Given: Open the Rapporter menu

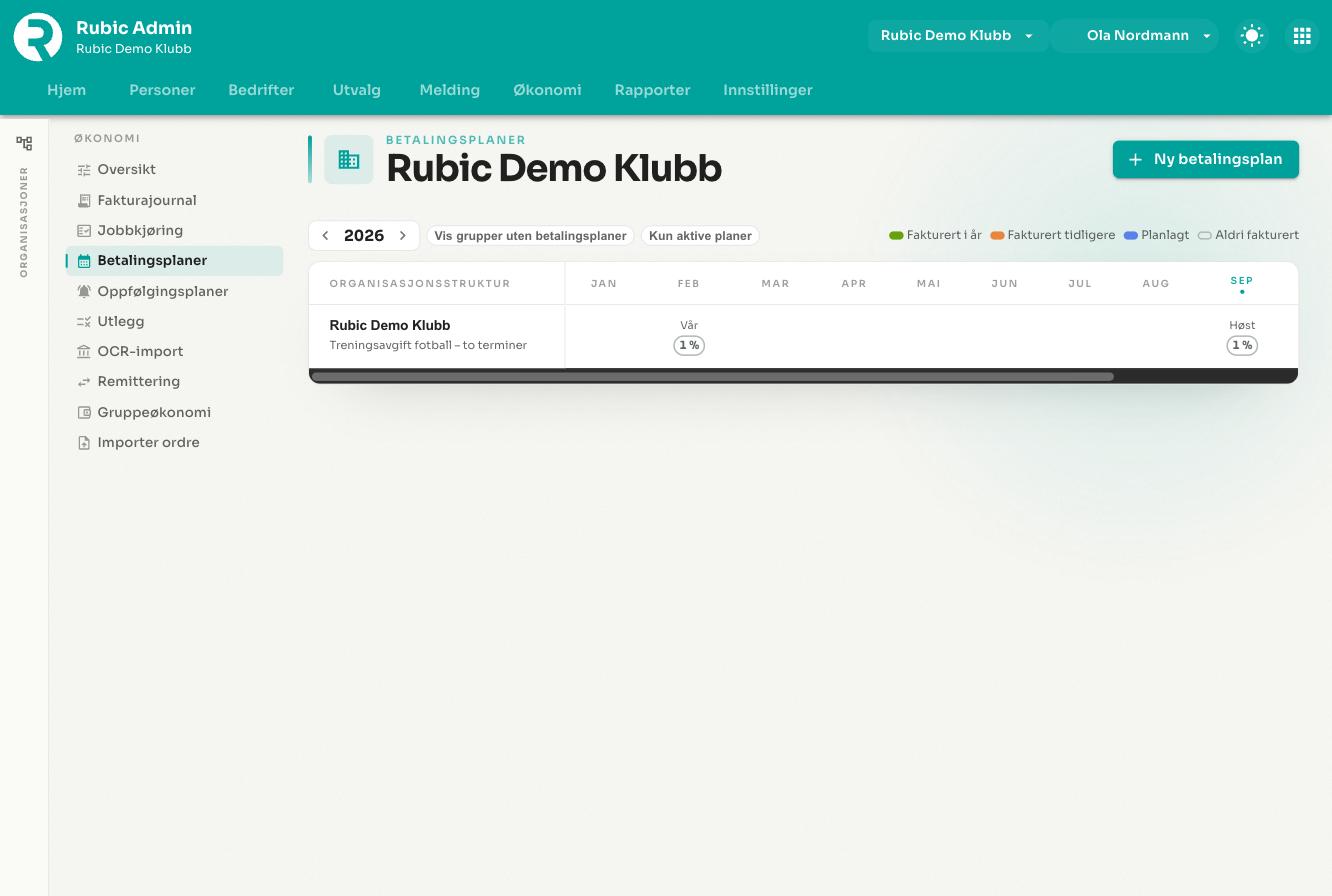Looking at the screenshot, I should tap(652, 90).
